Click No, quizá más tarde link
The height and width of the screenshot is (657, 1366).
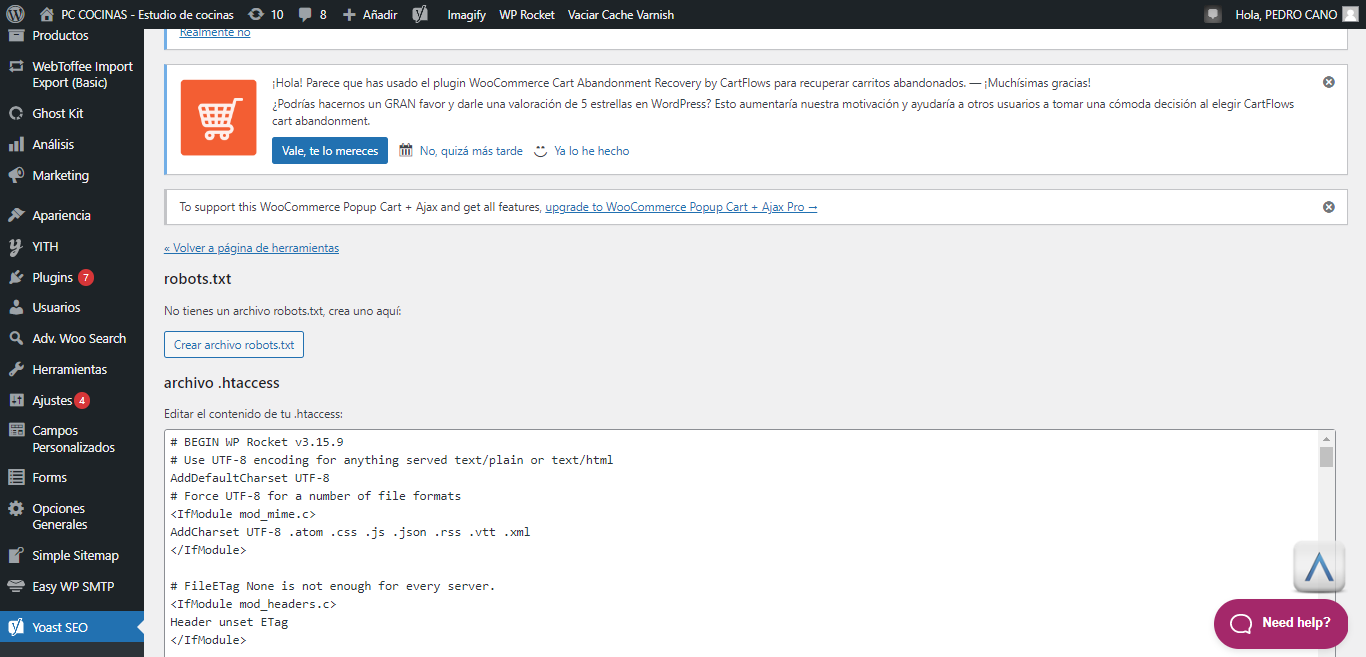coord(470,151)
